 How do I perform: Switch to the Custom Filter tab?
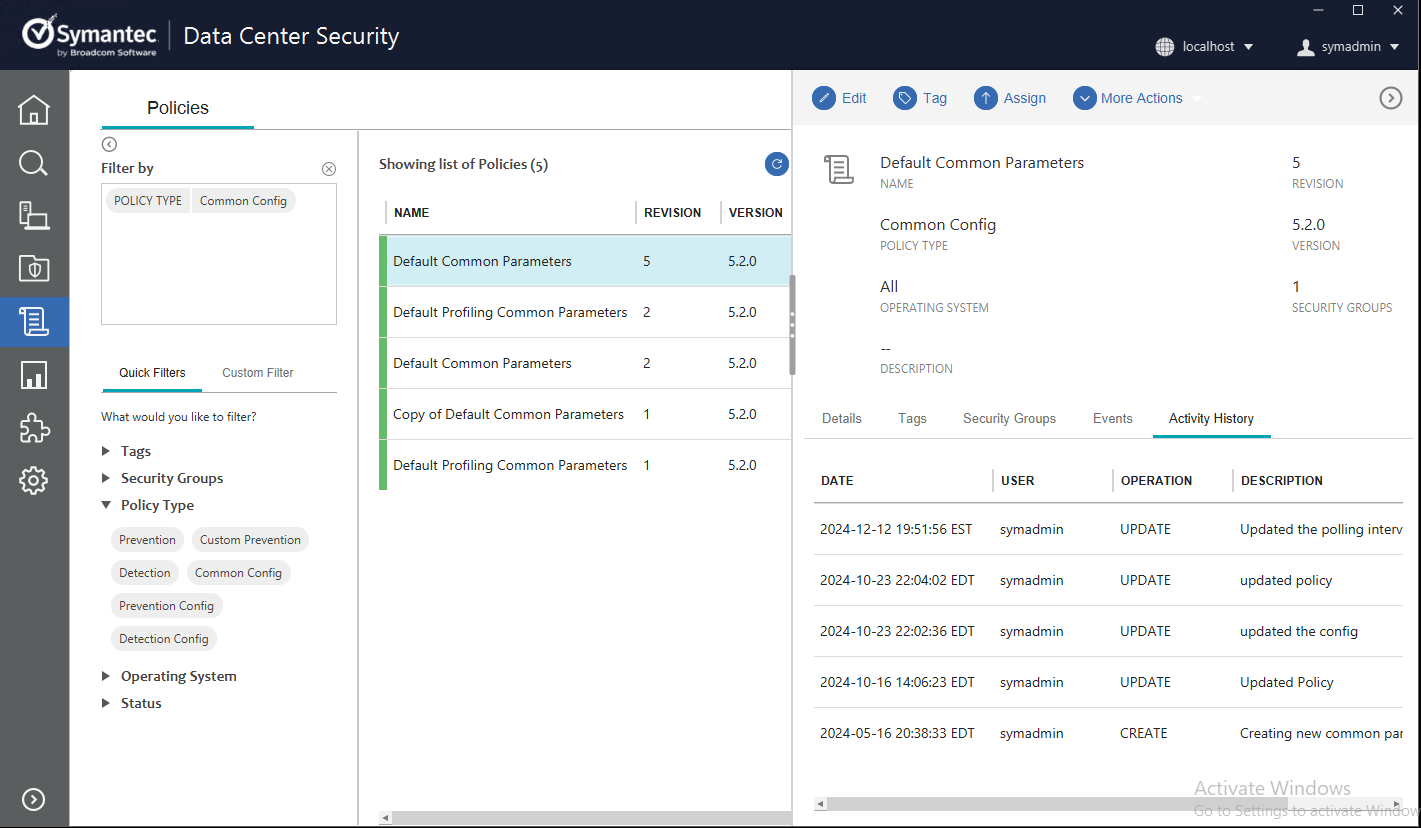258,373
